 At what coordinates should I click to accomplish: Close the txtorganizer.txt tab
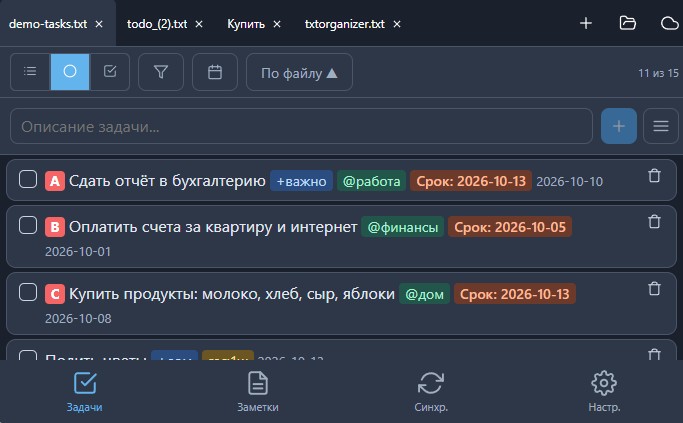point(397,24)
